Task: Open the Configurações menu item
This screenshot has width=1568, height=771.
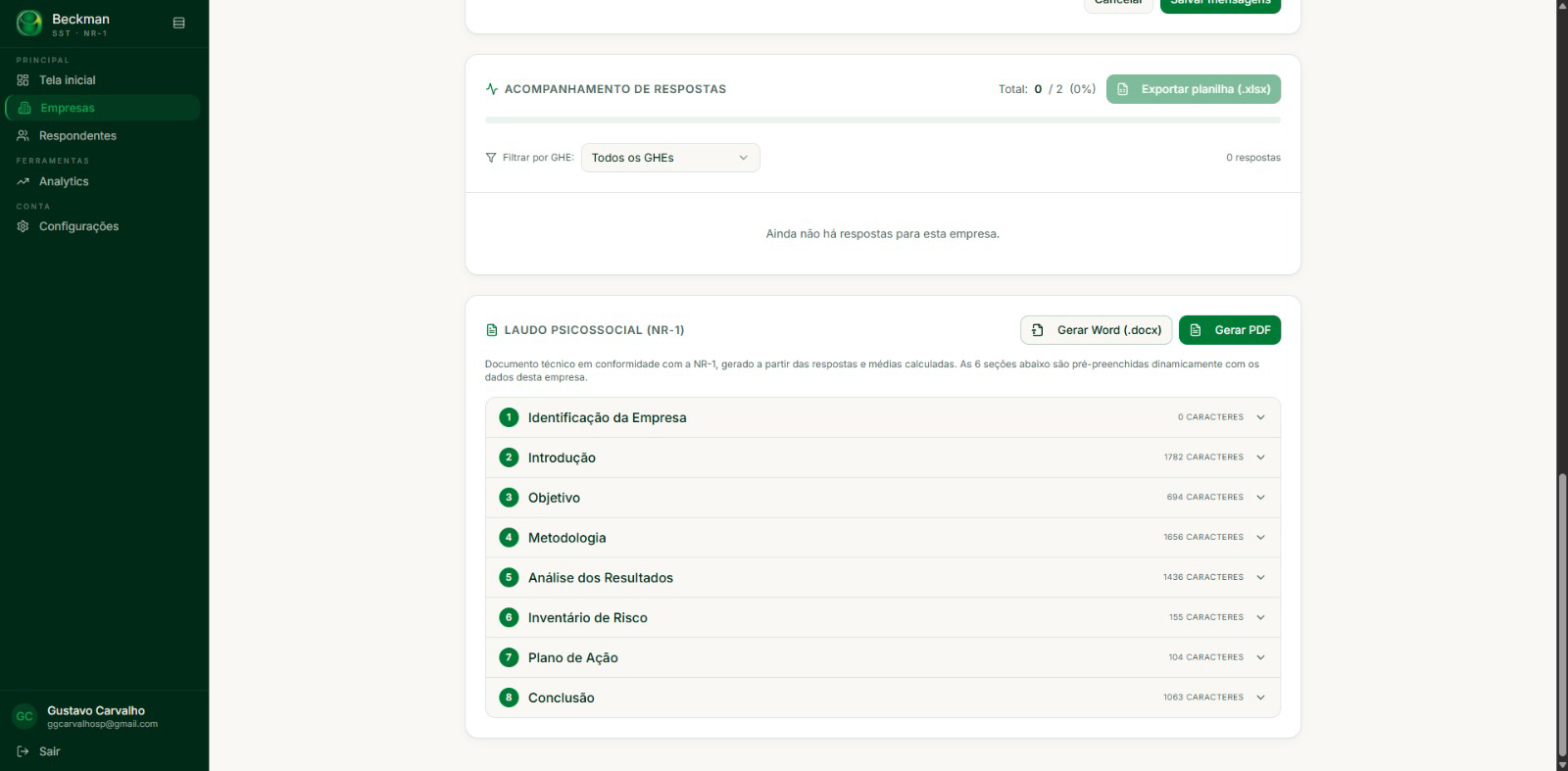Action: [103, 226]
